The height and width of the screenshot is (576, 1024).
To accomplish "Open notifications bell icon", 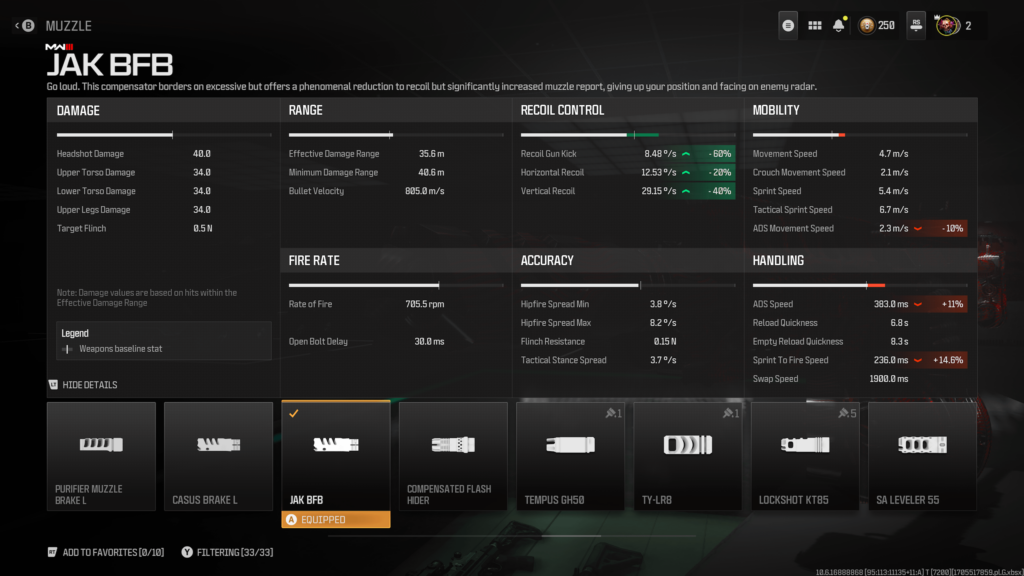I will (x=839, y=25).
